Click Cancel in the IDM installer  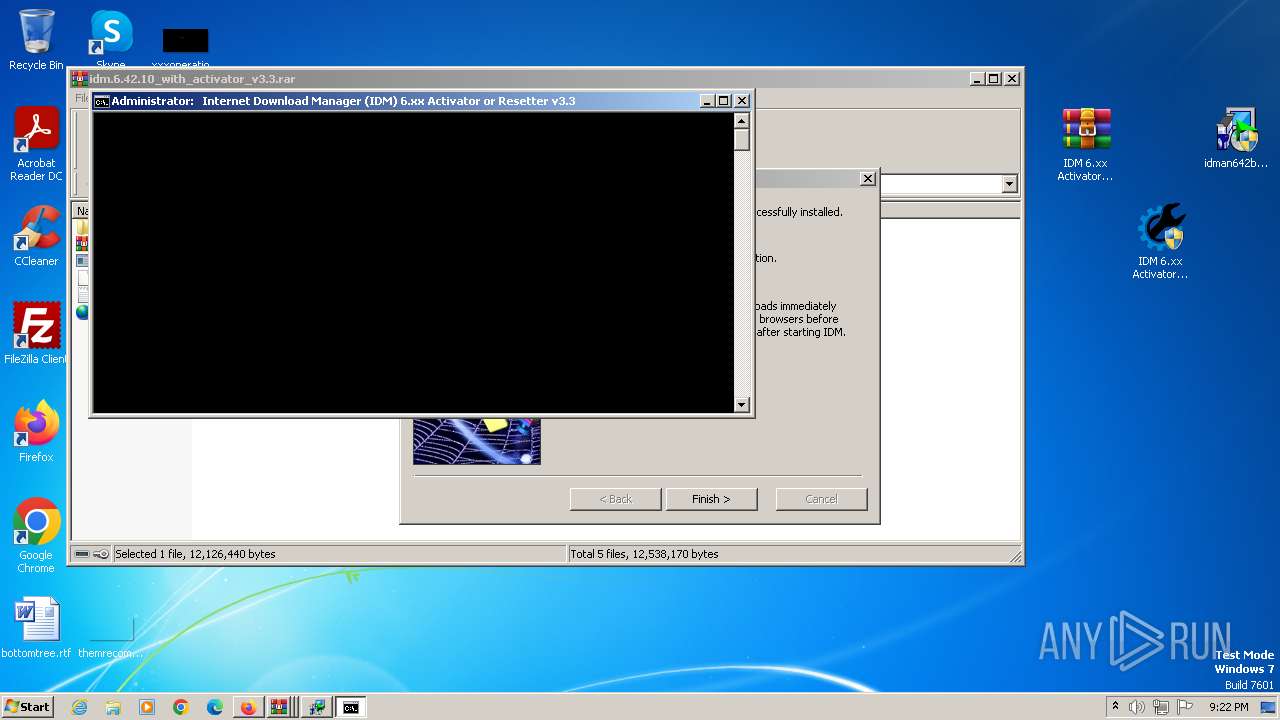pos(821,499)
